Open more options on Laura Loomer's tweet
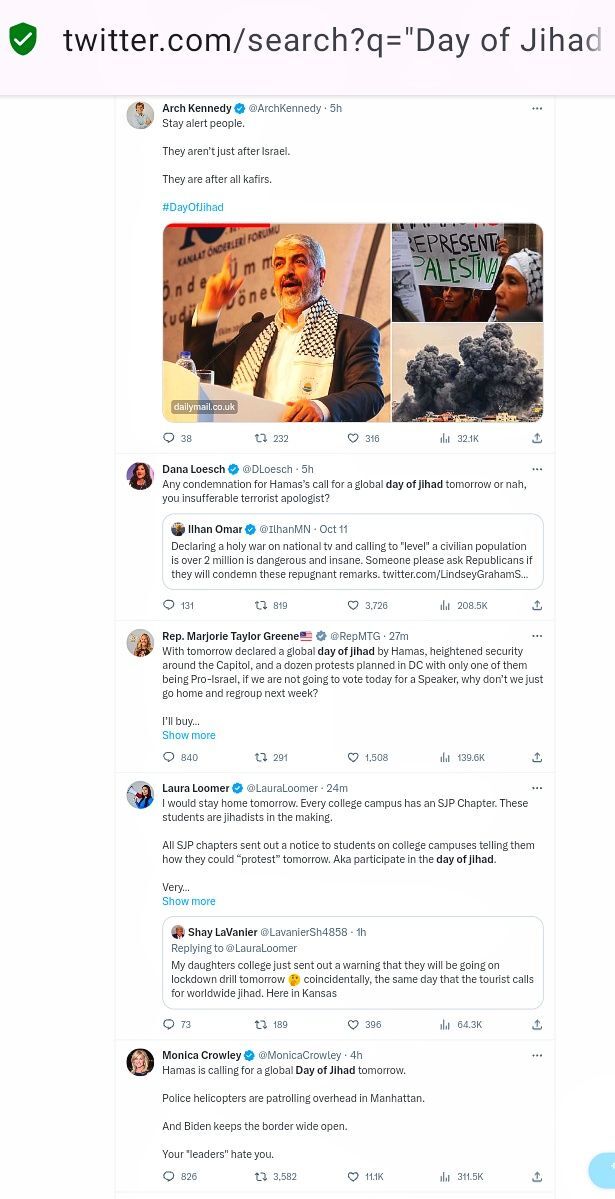This screenshot has width=615, height=1199. (x=537, y=788)
